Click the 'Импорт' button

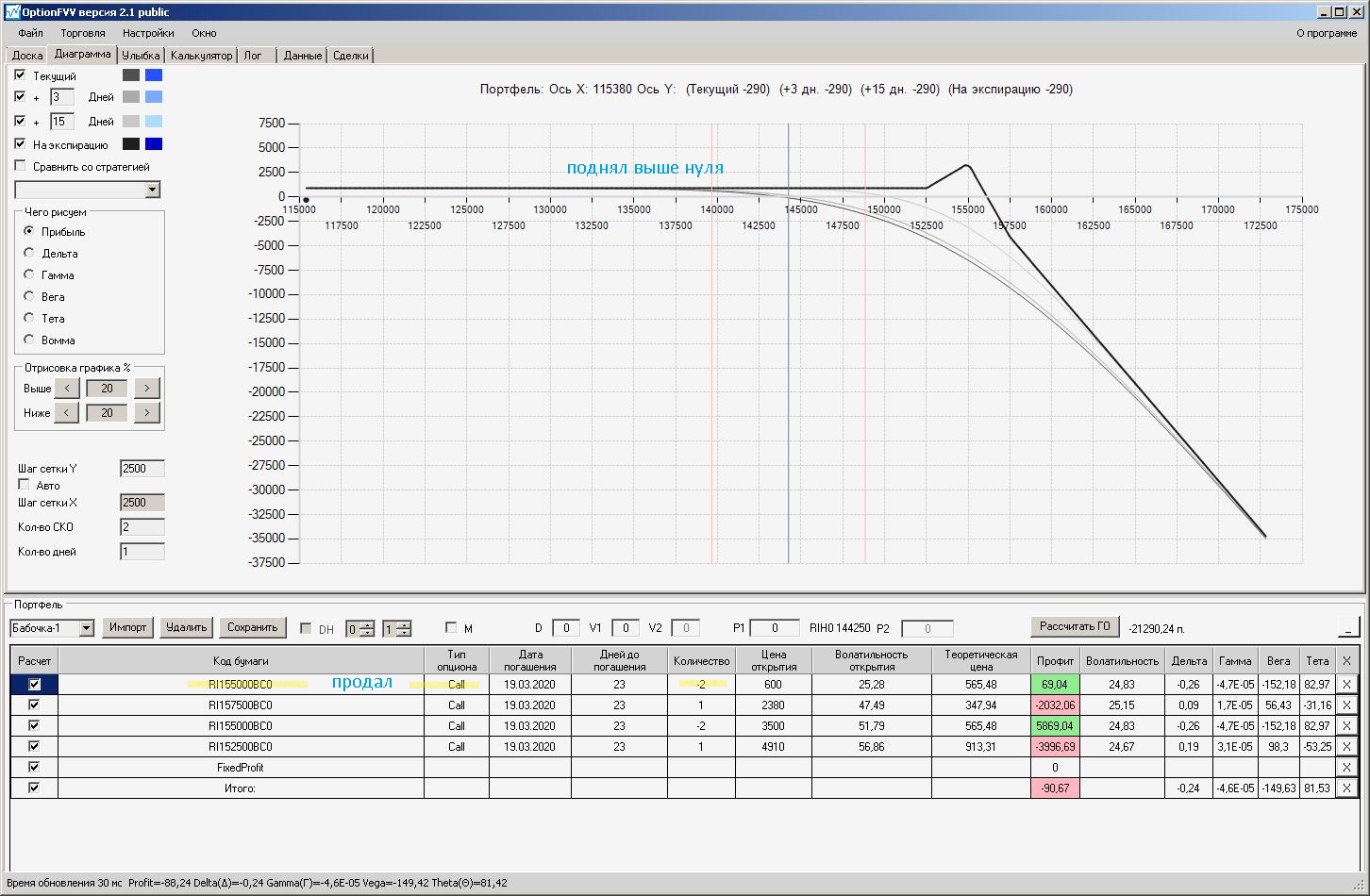coord(127,627)
